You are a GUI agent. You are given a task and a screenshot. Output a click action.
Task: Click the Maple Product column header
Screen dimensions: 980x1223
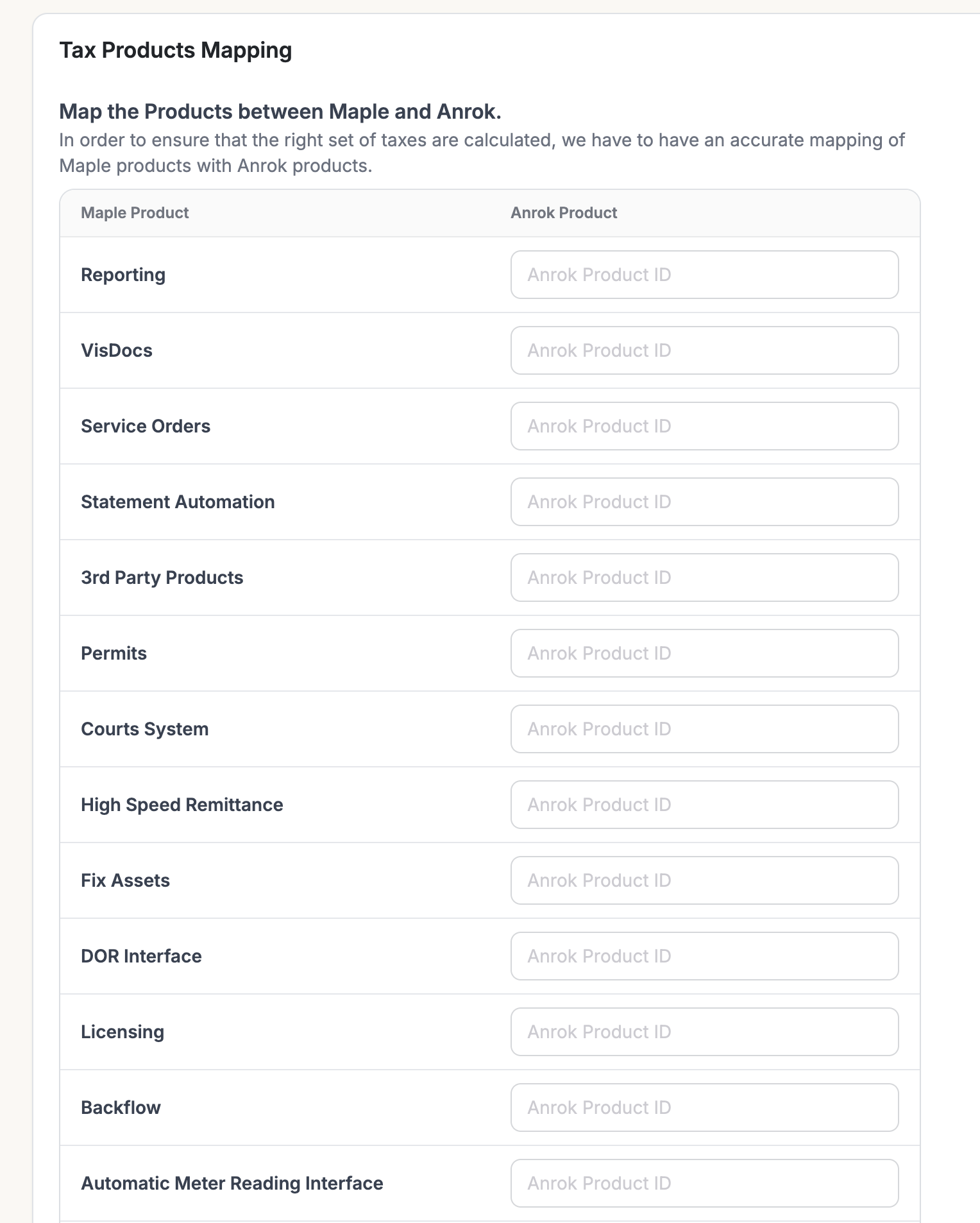(135, 213)
